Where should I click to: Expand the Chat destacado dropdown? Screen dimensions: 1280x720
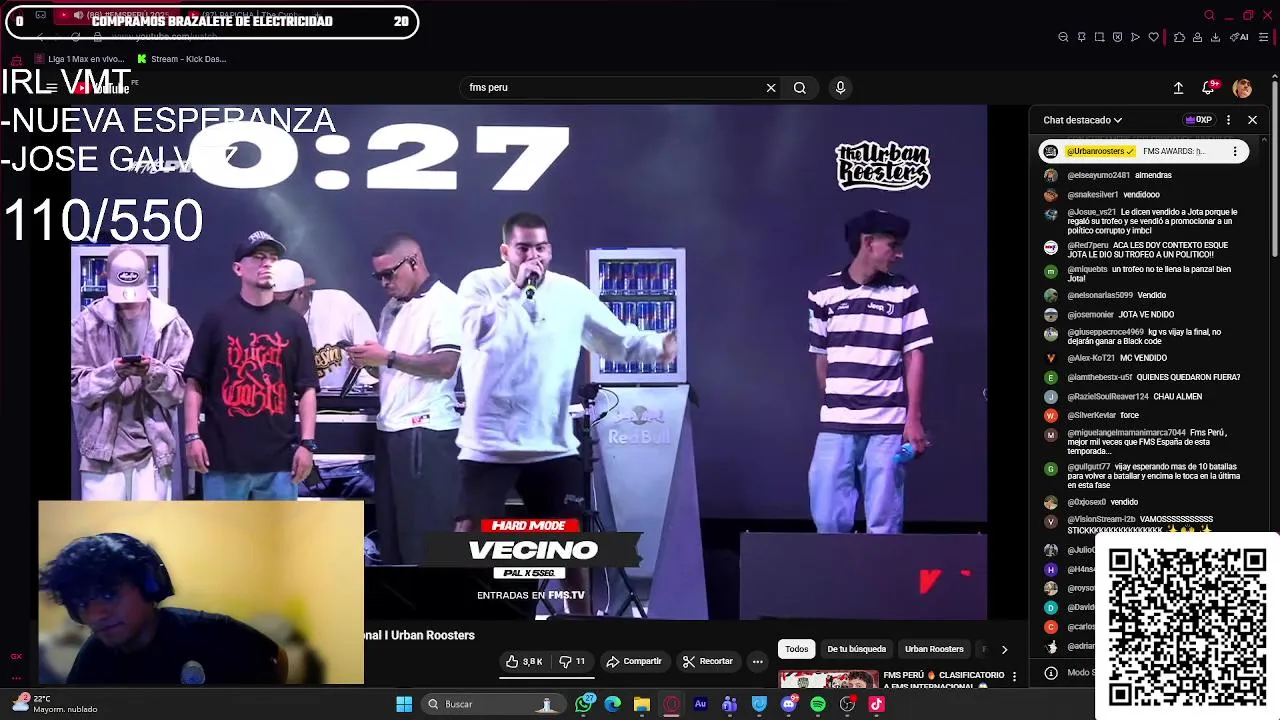(x=1082, y=120)
